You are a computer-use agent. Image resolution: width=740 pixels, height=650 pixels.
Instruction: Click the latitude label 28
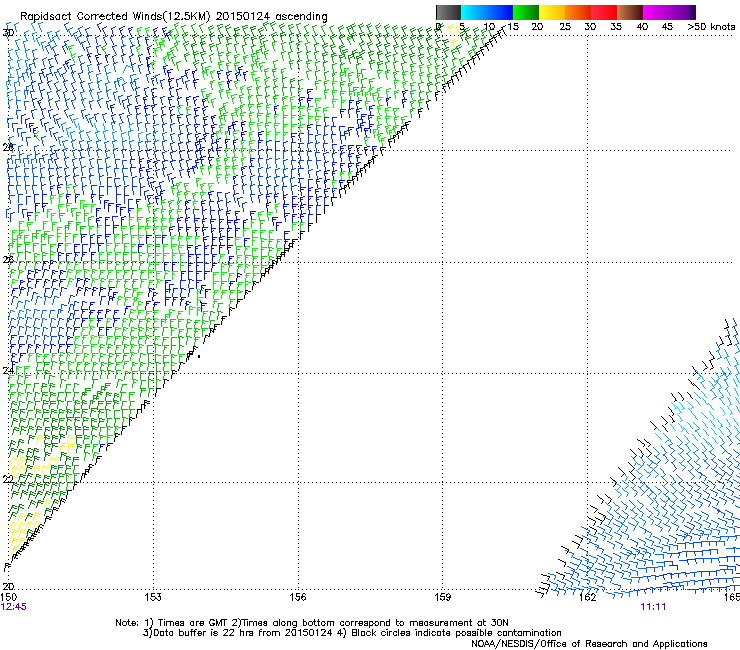(8, 147)
